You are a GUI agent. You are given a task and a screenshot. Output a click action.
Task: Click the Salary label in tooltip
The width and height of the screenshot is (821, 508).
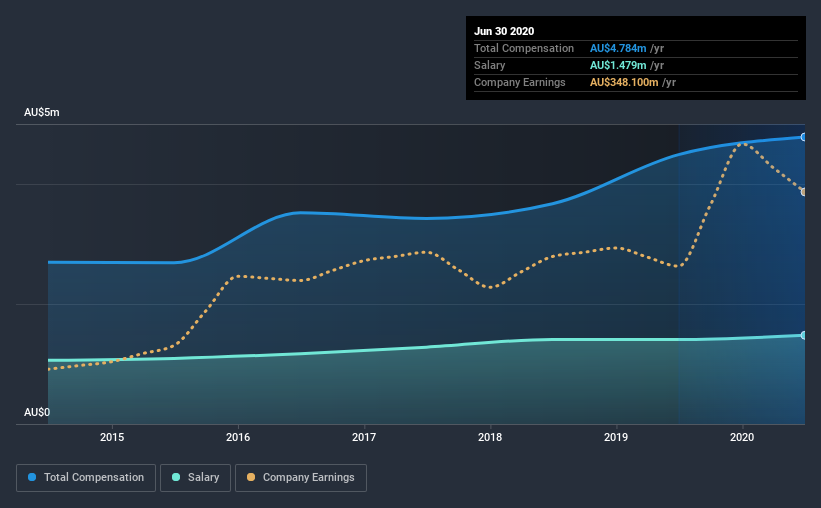click(490, 65)
